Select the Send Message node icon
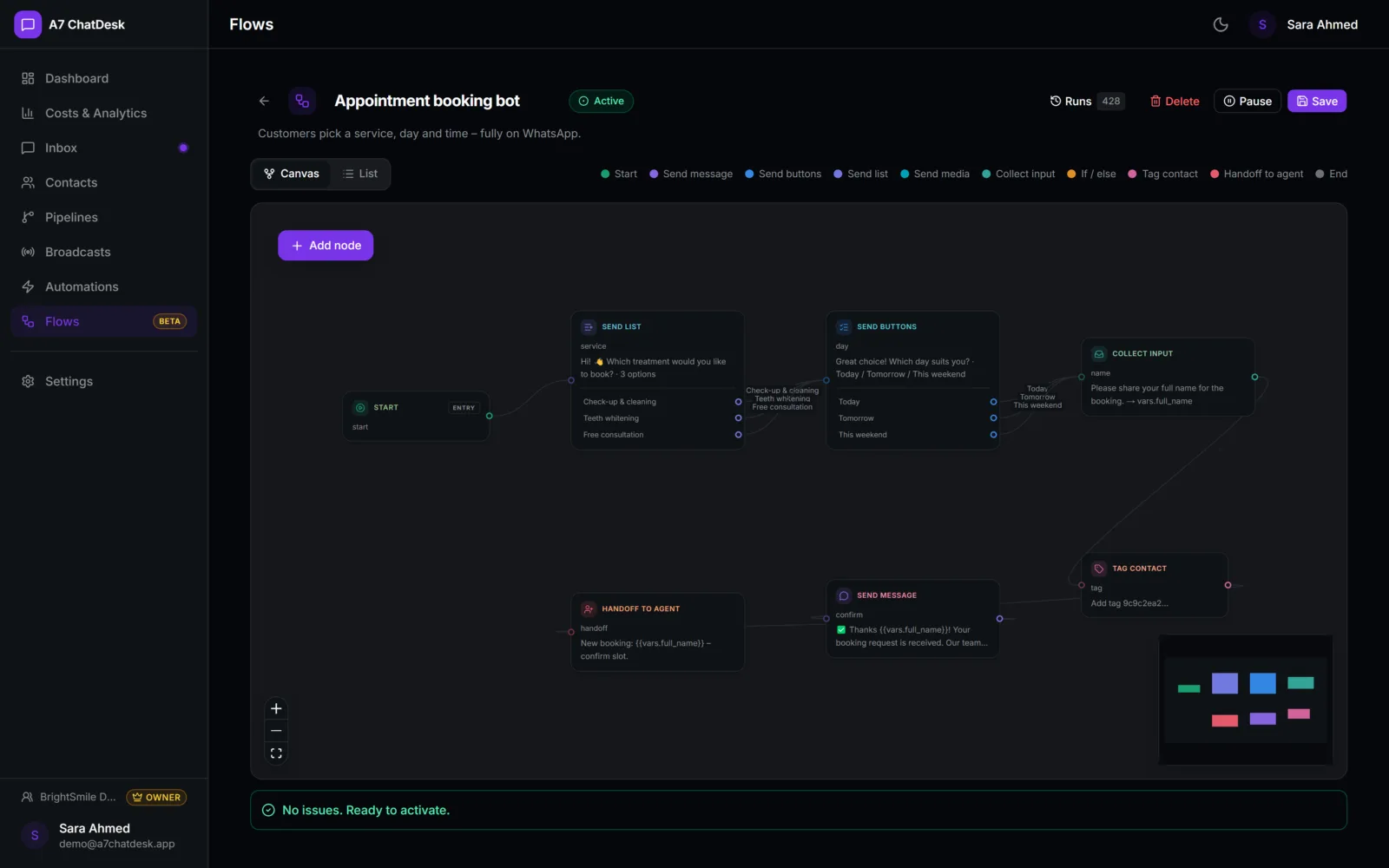1389x868 pixels. click(844, 595)
